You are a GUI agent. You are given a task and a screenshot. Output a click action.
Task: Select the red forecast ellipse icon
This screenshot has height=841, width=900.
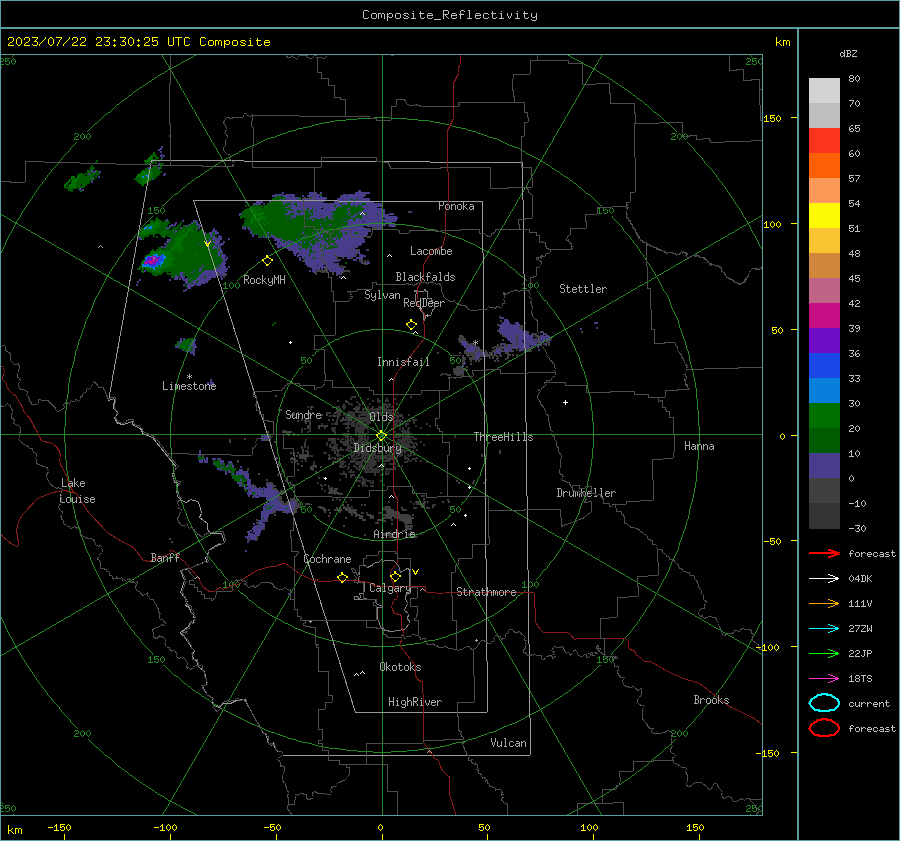(x=824, y=728)
